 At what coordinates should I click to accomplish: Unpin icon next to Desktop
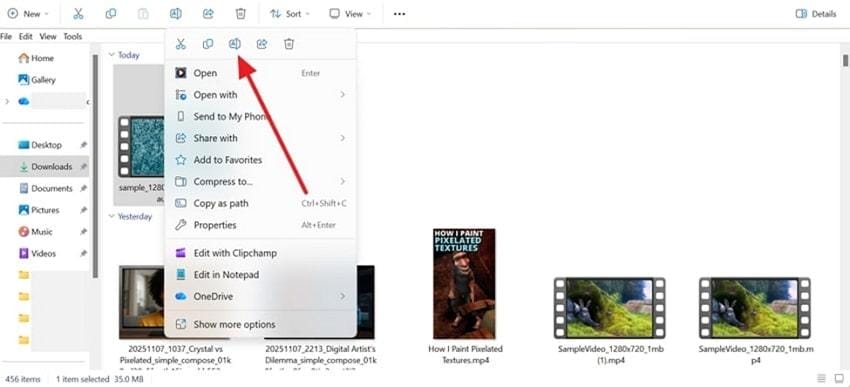click(x=83, y=145)
